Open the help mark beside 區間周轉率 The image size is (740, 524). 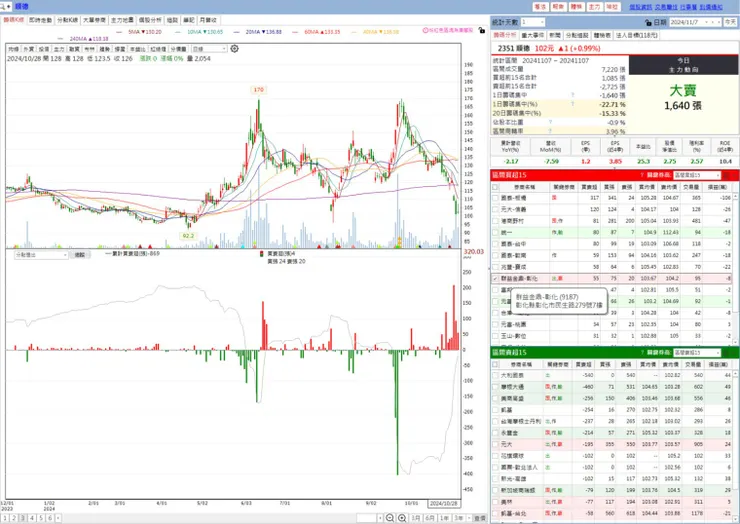[550, 131]
